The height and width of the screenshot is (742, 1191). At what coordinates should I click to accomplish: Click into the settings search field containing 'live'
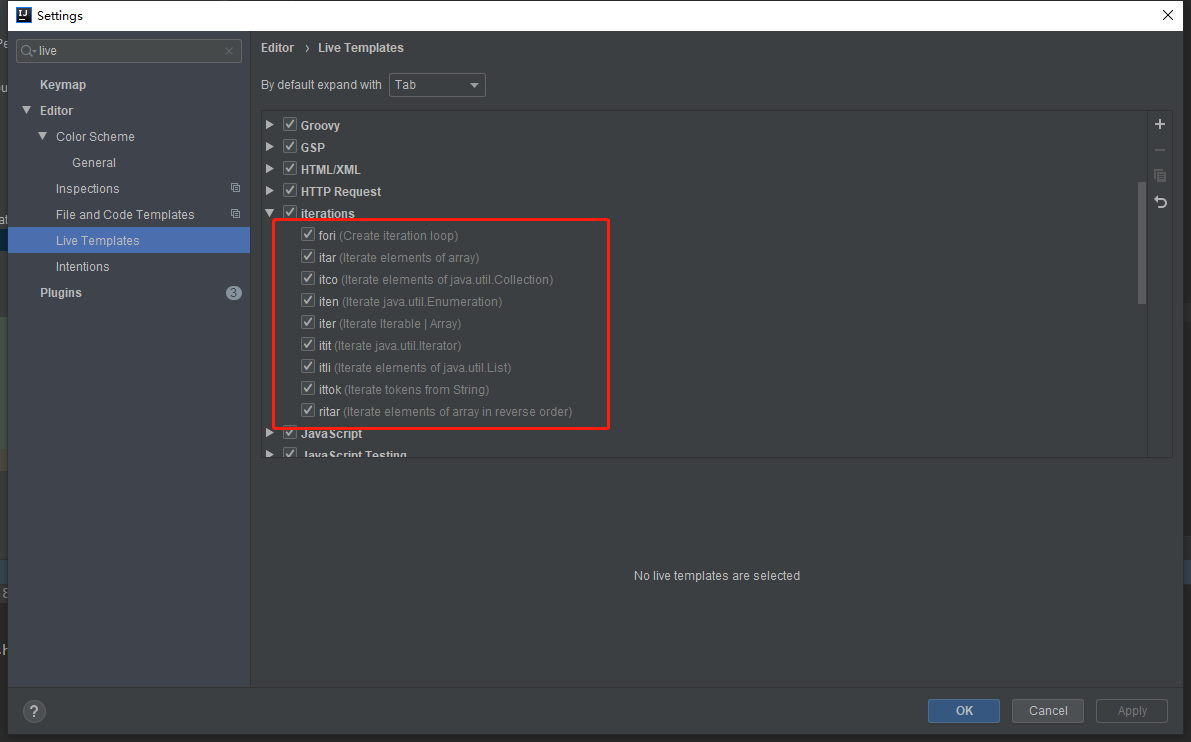(x=129, y=51)
